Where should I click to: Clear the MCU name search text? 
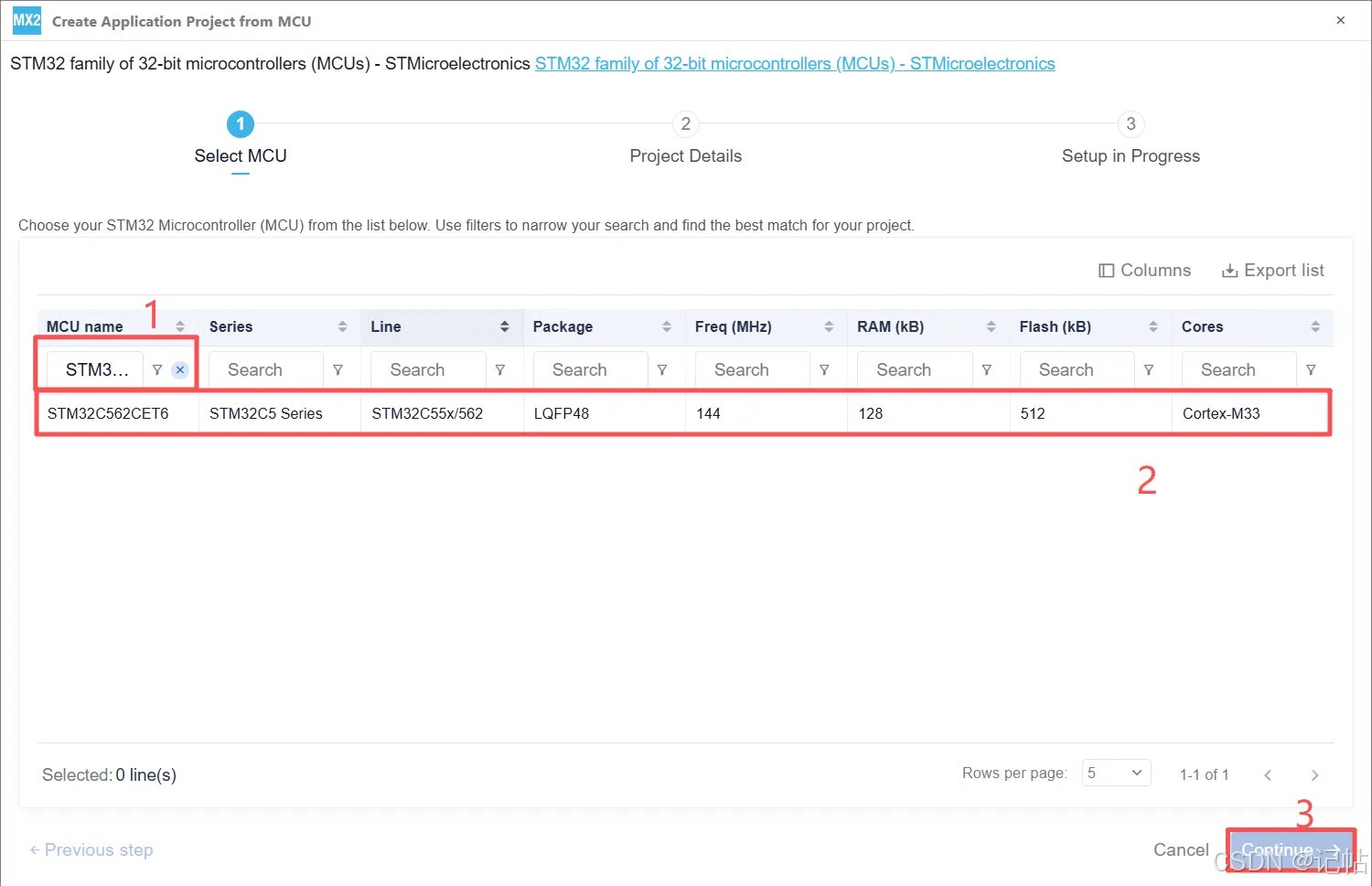point(180,369)
